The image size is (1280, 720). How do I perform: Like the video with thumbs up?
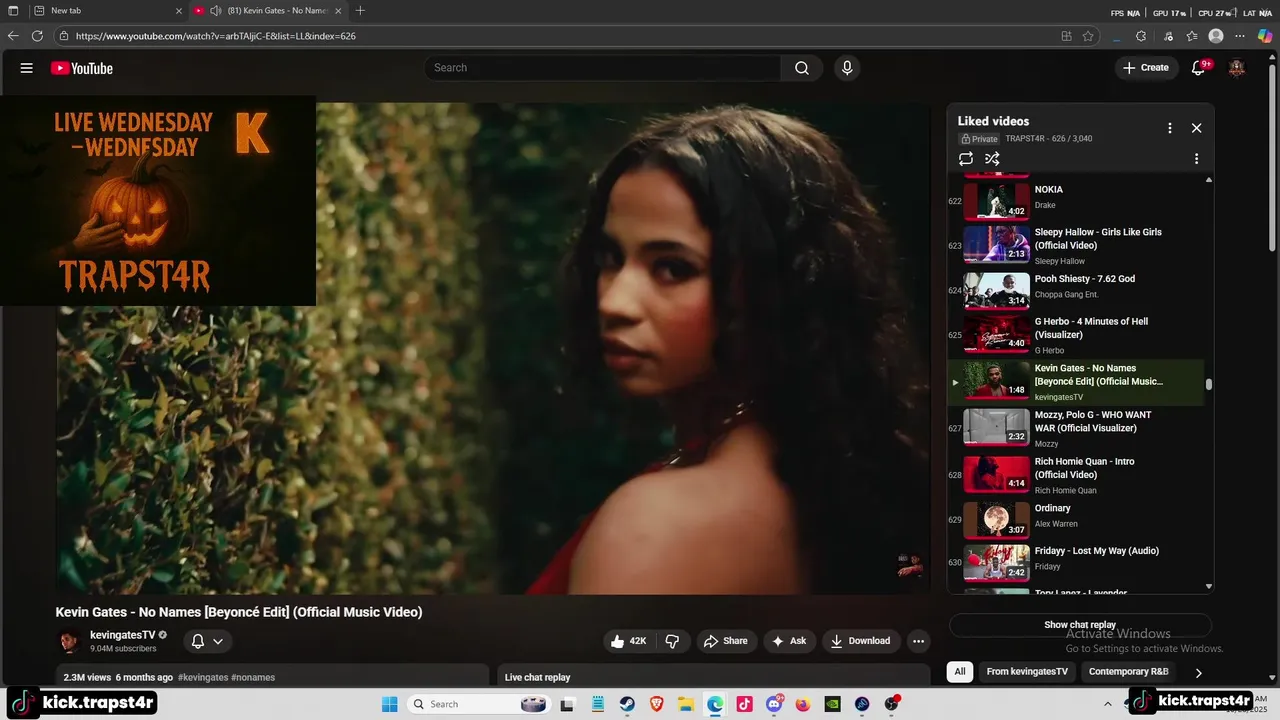coord(629,641)
